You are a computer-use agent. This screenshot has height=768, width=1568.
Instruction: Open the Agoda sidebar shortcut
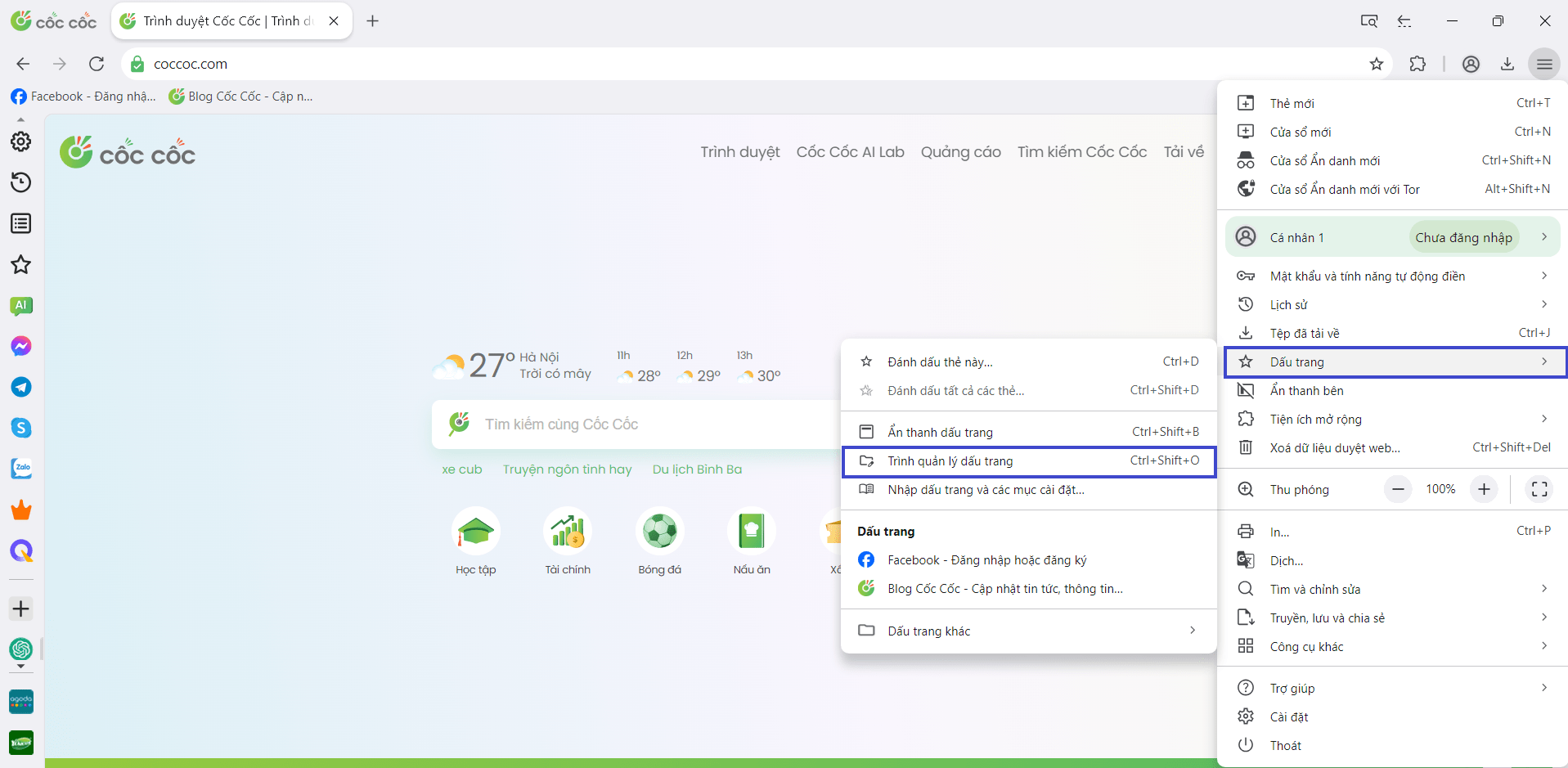(x=21, y=702)
